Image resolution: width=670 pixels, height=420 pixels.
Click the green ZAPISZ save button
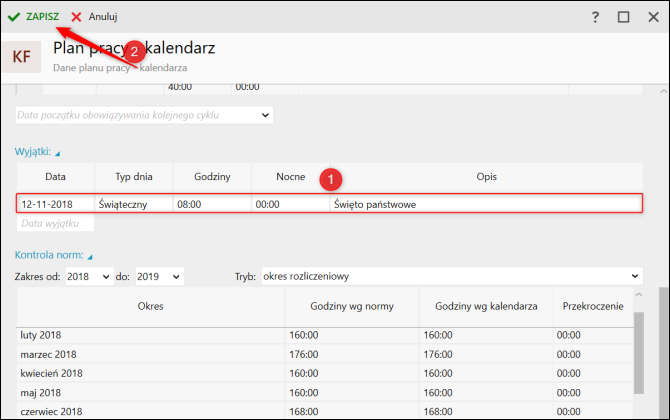(33, 17)
